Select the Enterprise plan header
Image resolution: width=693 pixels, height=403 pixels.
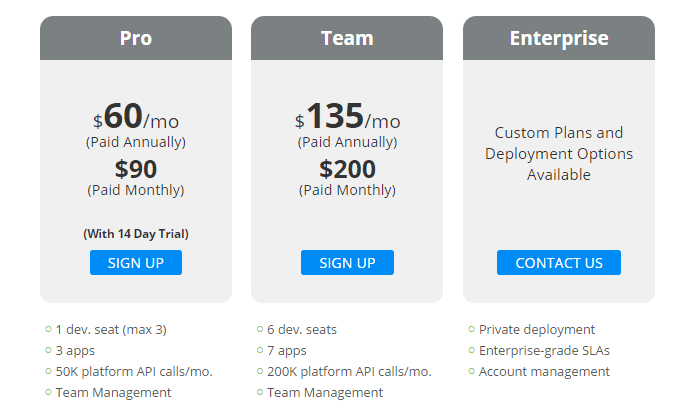pyautogui.click(x=559, y=38)
